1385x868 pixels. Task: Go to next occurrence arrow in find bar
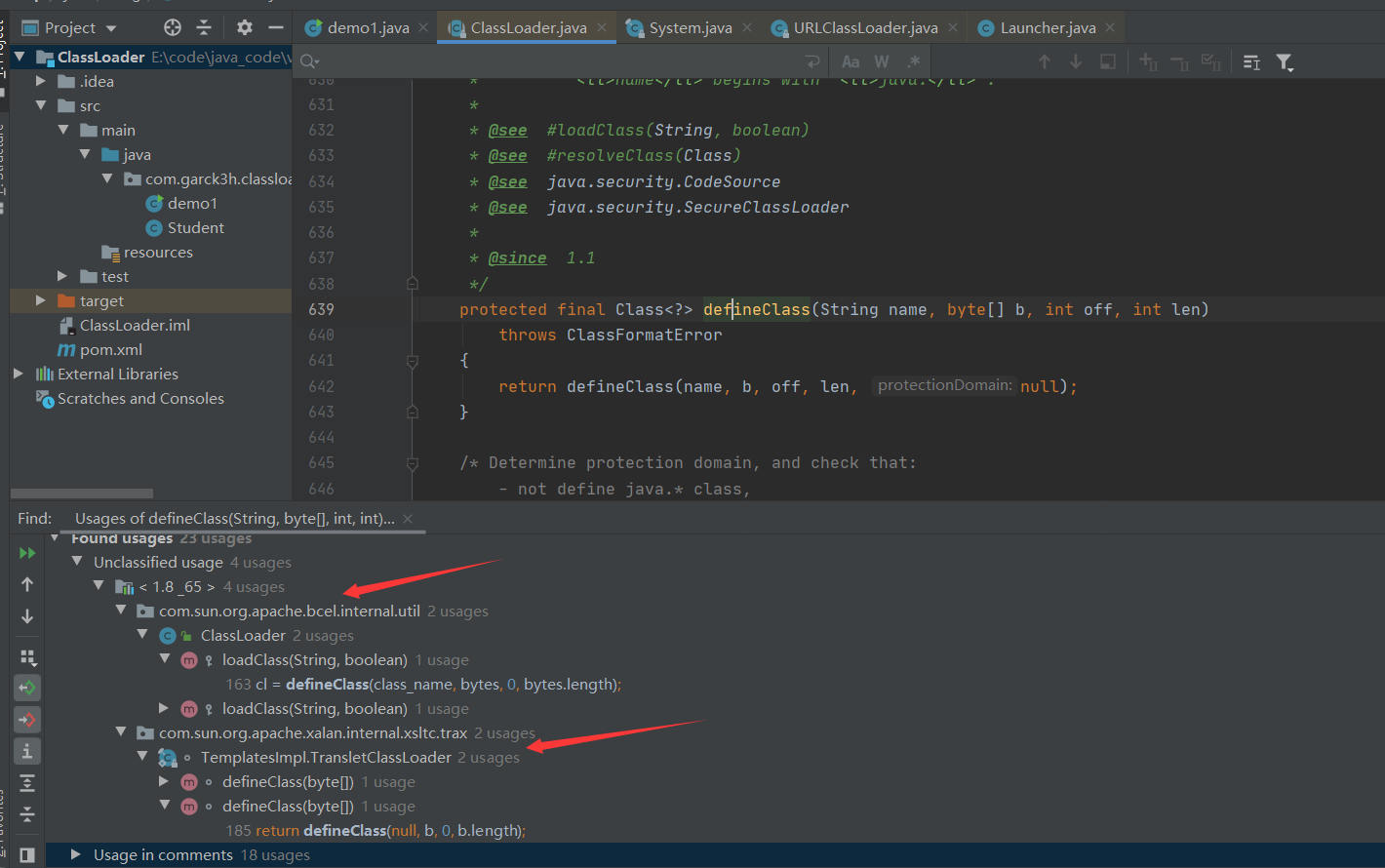[1076, 61]
